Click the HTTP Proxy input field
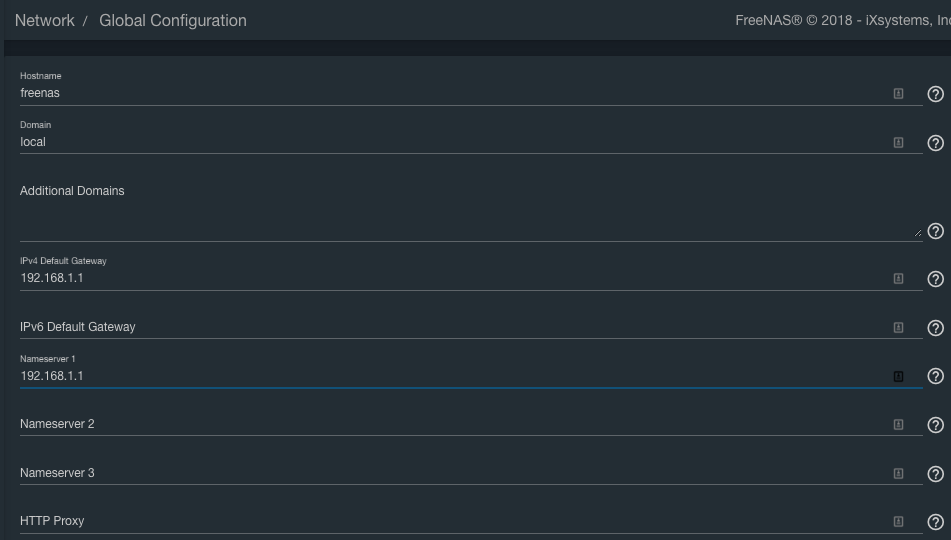This screenshot has height=540, width=951. 450,521
